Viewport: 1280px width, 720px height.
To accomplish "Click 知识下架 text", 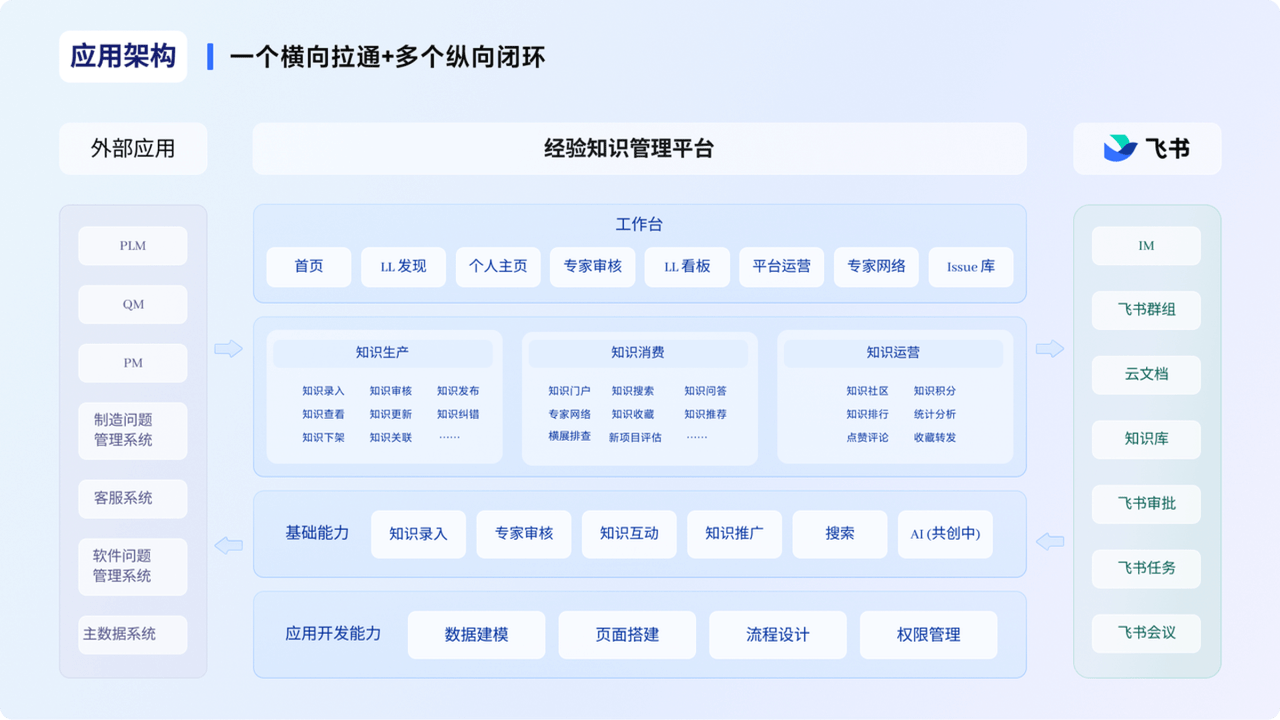I will click(x=323, y=437).
